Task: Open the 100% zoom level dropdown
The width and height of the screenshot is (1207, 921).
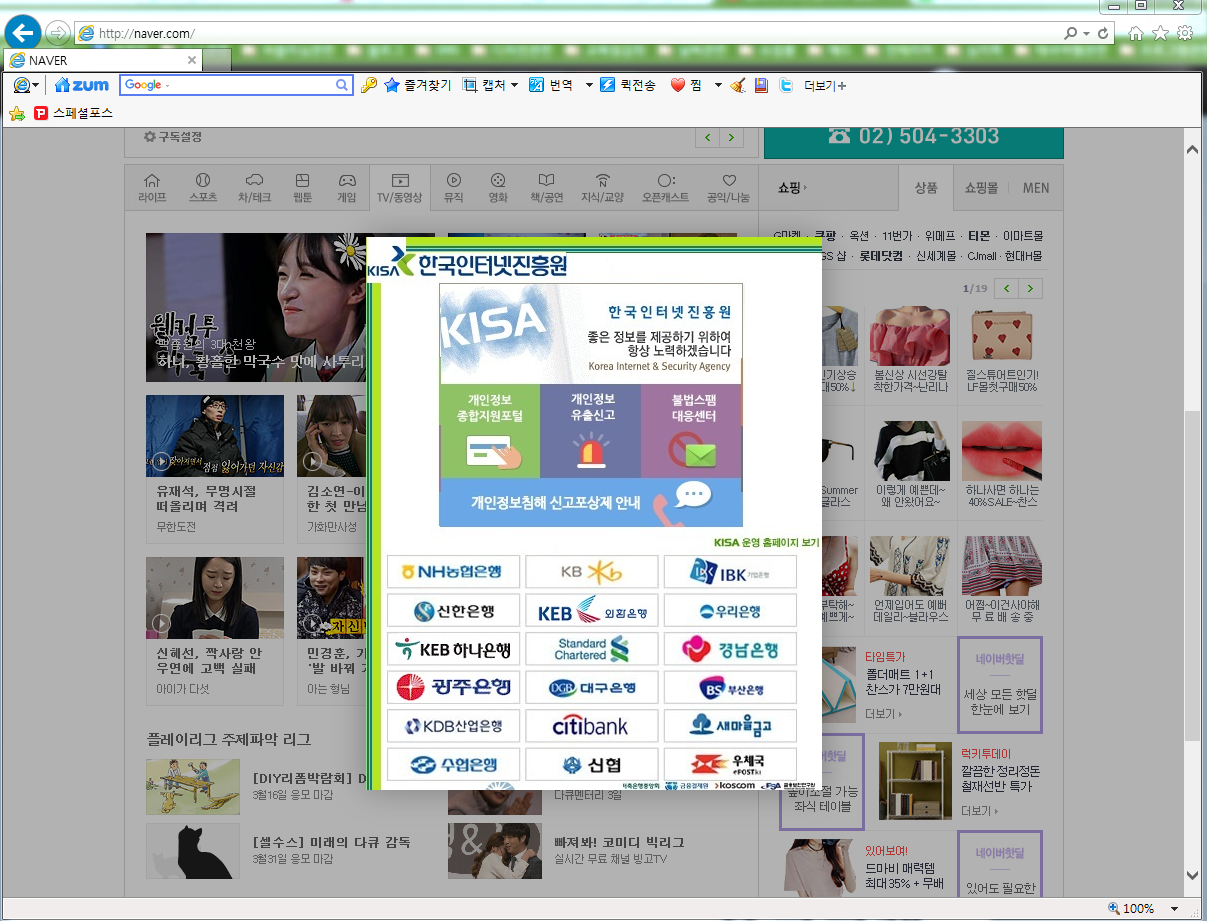Action: tap(1174, 909)
